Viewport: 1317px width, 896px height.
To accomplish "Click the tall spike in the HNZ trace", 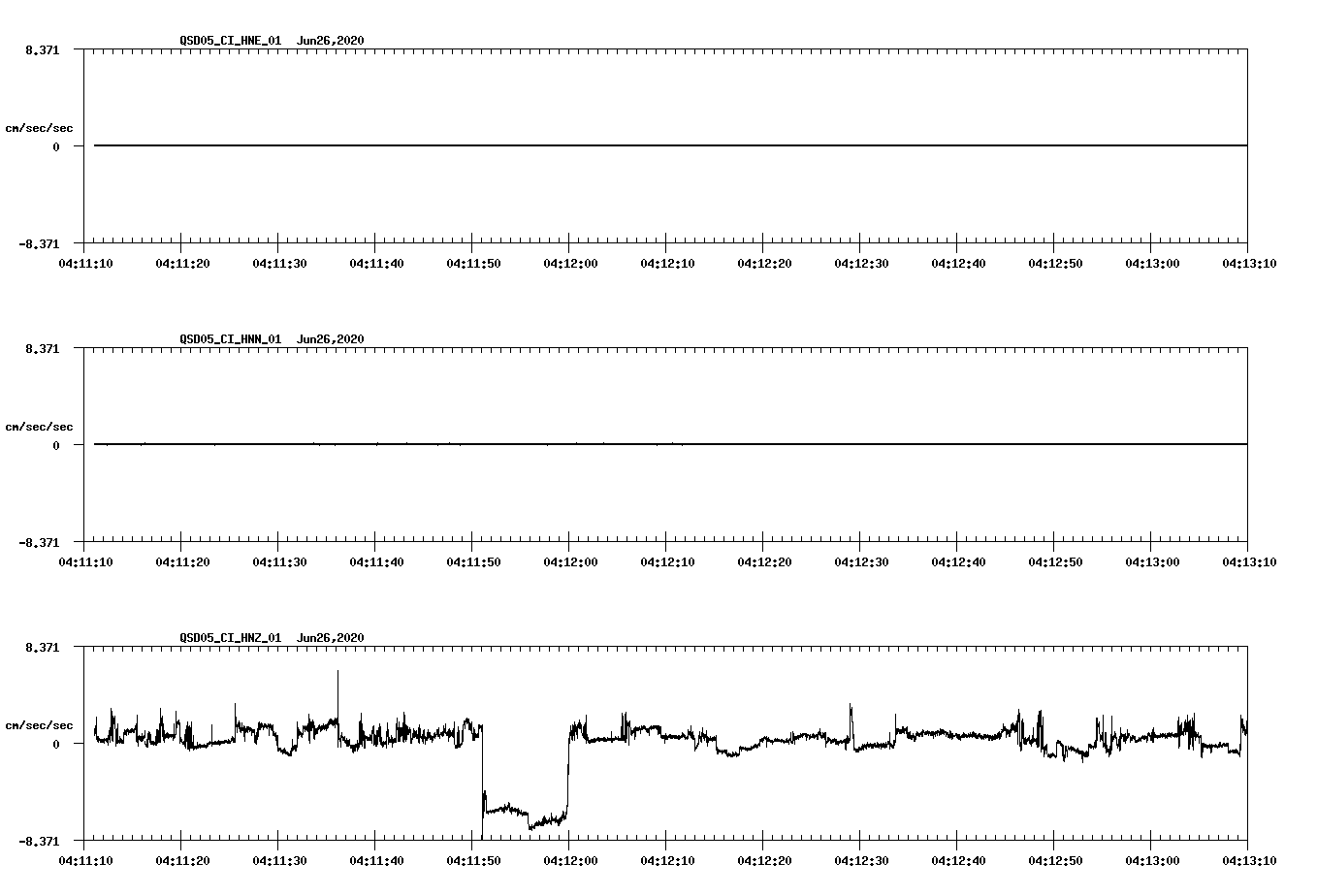I will (337, 696).
